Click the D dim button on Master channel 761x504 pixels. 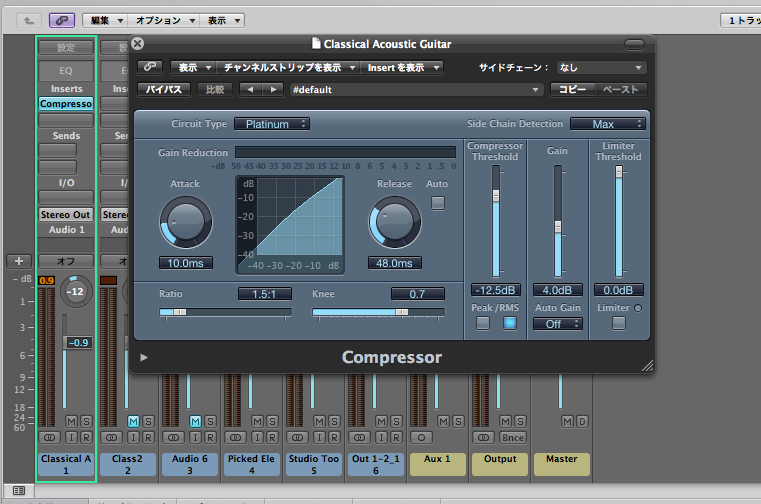[582, 421]
